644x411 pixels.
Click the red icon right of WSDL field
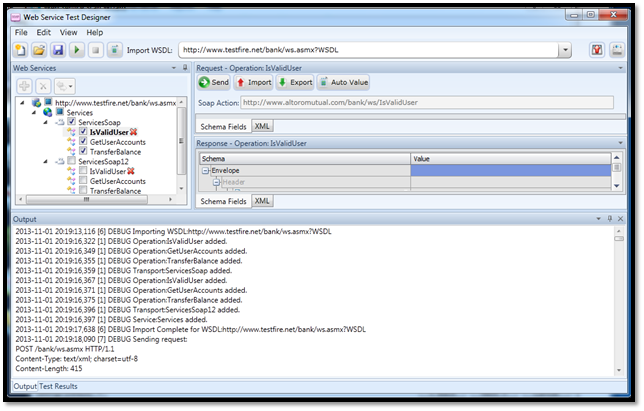click(597, 50)
